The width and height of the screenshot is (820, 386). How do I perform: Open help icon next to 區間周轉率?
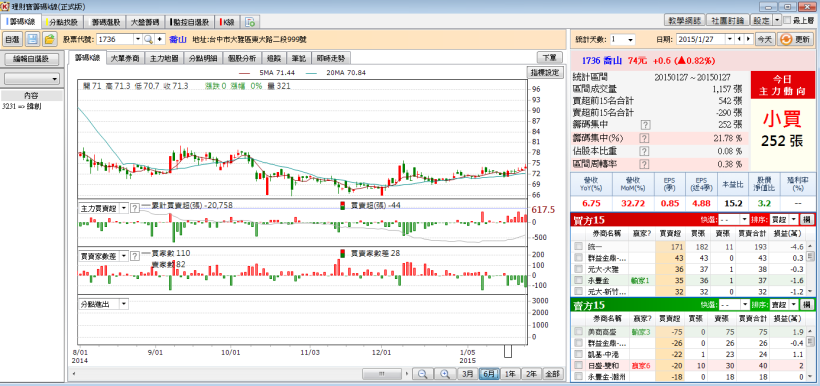[x=645, y=164]
